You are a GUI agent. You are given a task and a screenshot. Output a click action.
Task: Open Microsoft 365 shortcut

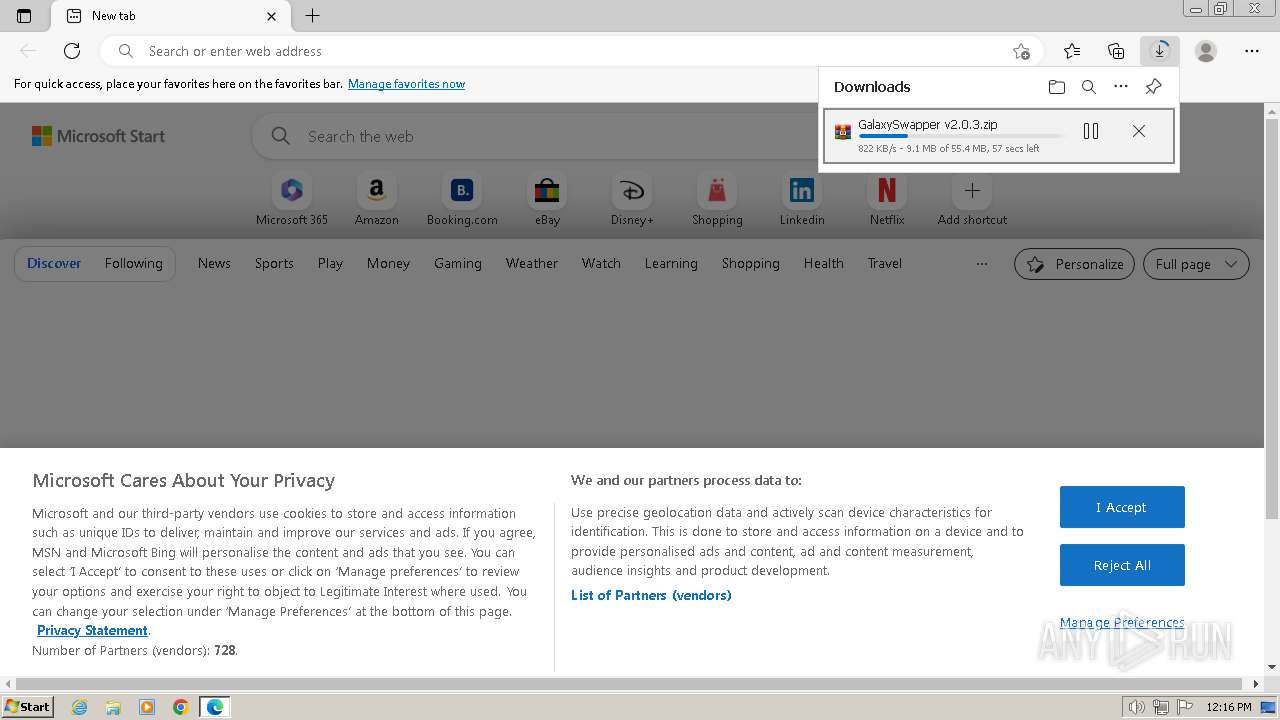[x=291, y=200]
